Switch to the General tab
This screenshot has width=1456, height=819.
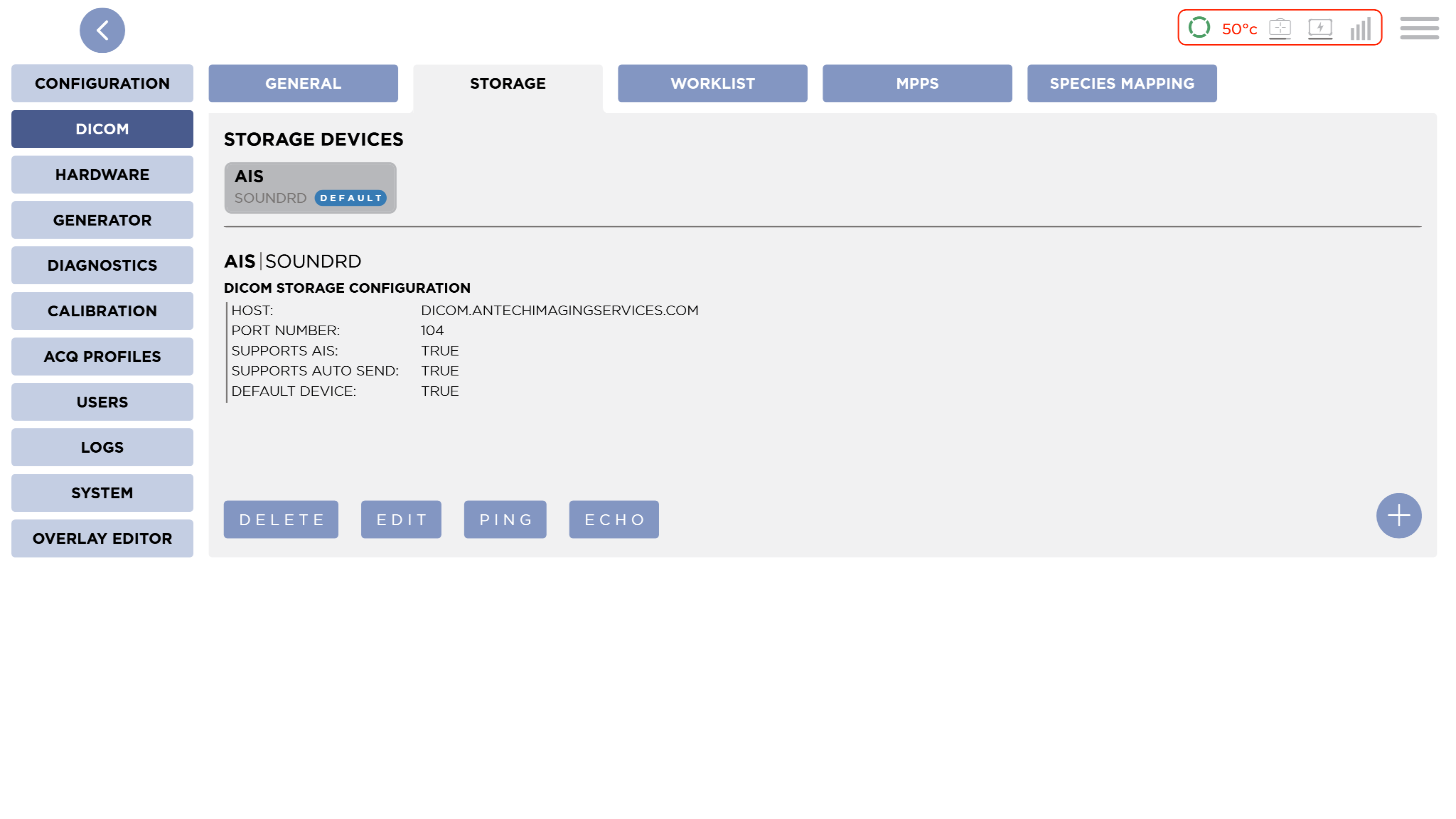coord(303,83)
